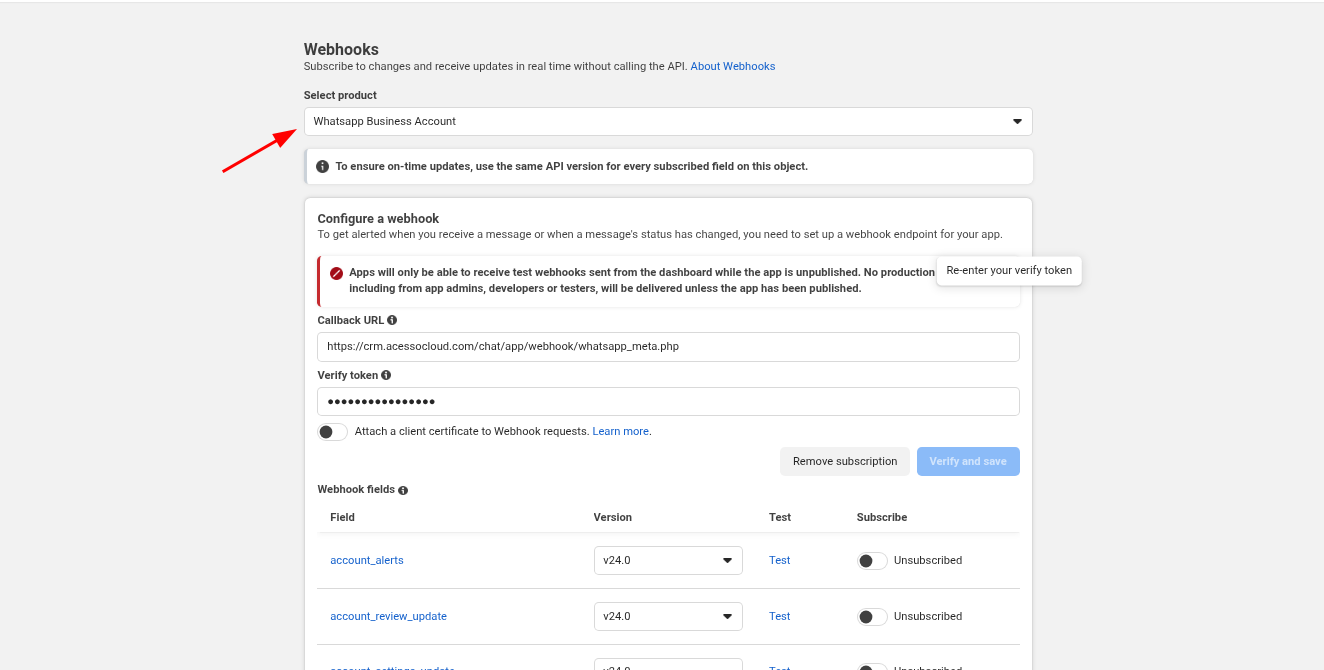Click the Verify and save button

[x=967, y=461]
